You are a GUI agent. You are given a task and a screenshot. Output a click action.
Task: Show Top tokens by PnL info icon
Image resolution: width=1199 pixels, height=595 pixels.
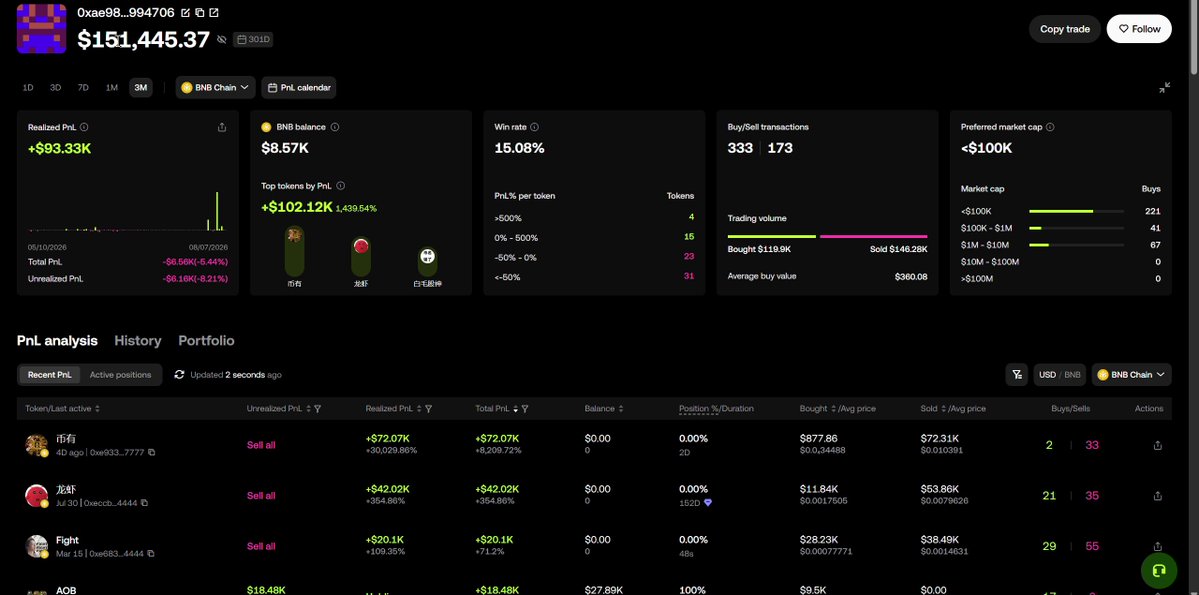click(340, 186)
